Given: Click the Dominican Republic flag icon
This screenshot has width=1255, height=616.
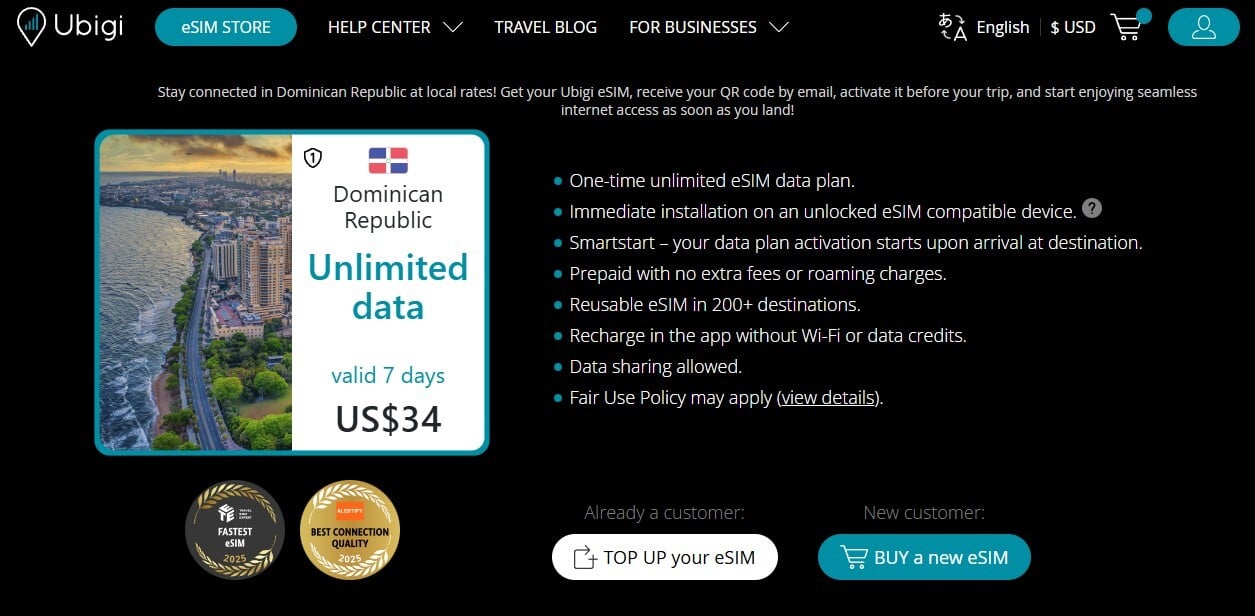Looking at the screenshot, I should [388, 160].
